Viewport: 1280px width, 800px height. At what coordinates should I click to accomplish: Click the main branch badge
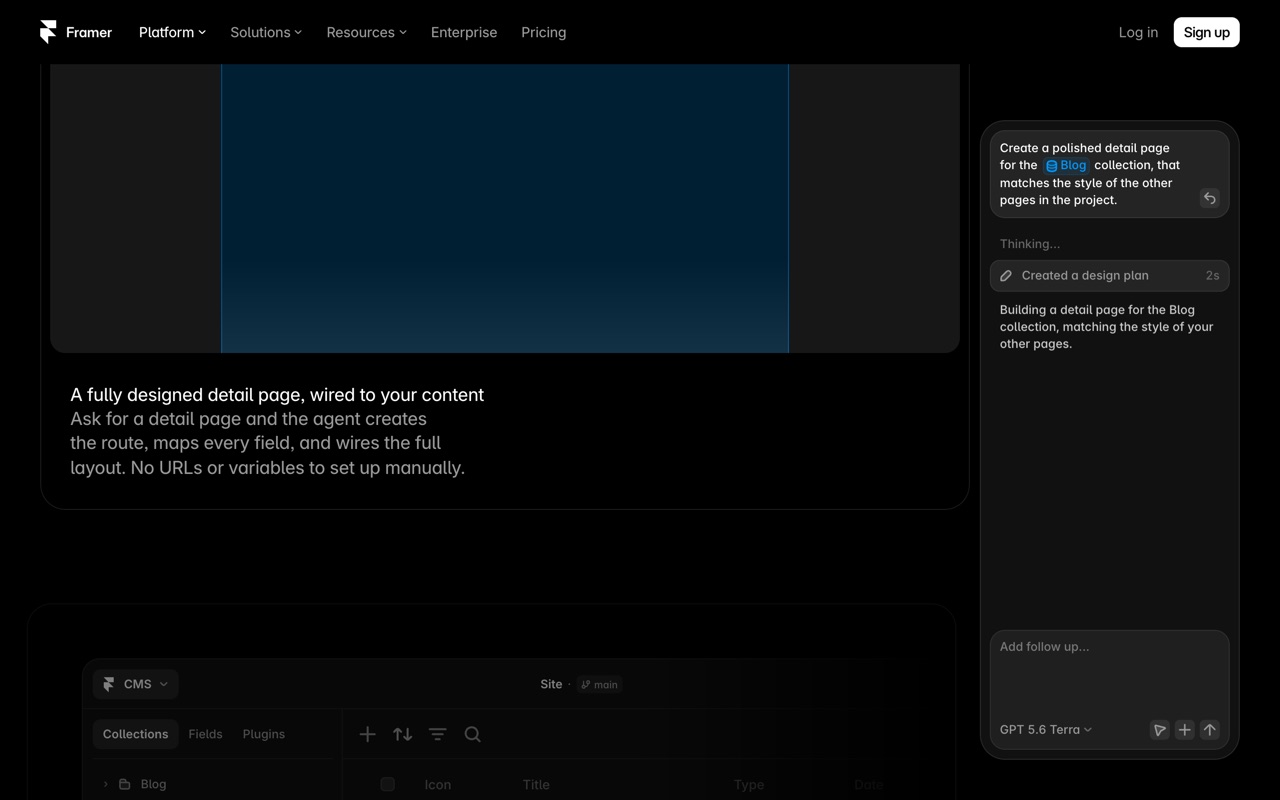click(x=599, y=685)
